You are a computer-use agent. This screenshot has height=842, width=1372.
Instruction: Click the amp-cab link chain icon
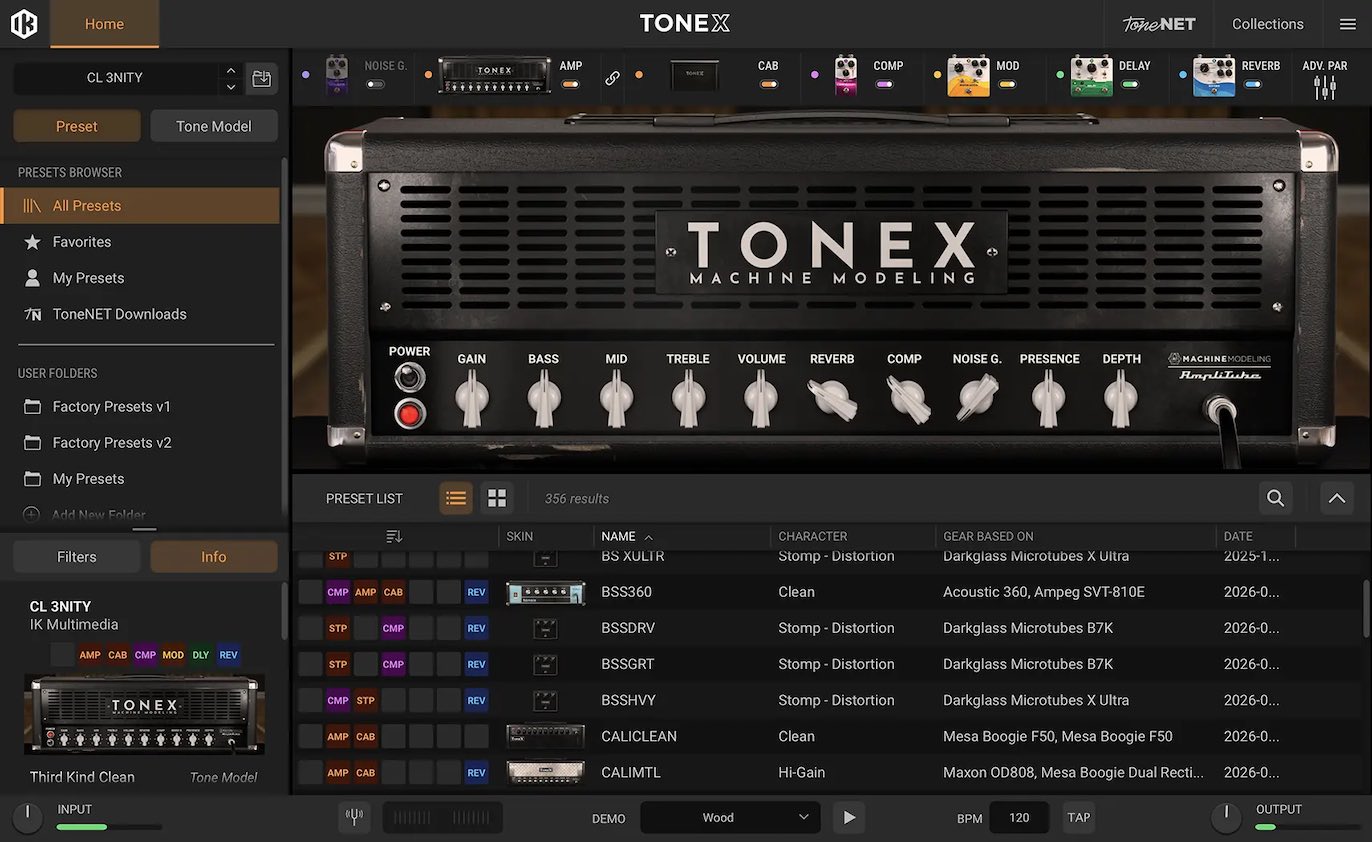pyautogui.click(x=612, y=78)
